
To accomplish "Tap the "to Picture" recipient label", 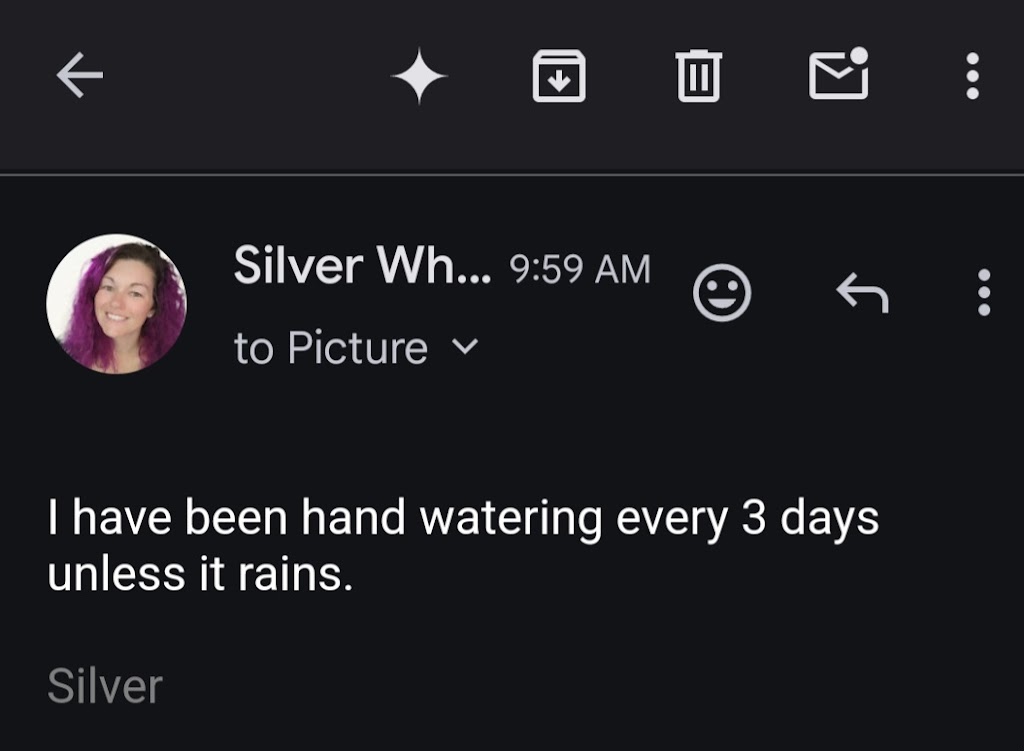I will pyautogui.click(x=331, y=348).
